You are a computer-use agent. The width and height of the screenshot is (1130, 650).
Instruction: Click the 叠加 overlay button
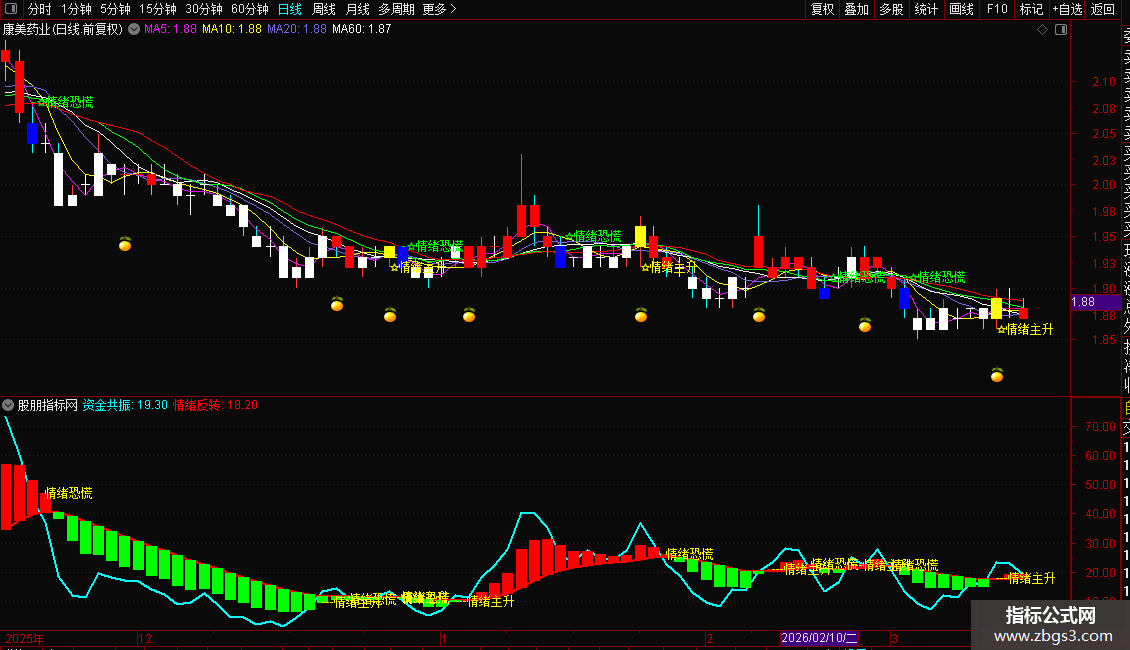click(x=857, y=9)
